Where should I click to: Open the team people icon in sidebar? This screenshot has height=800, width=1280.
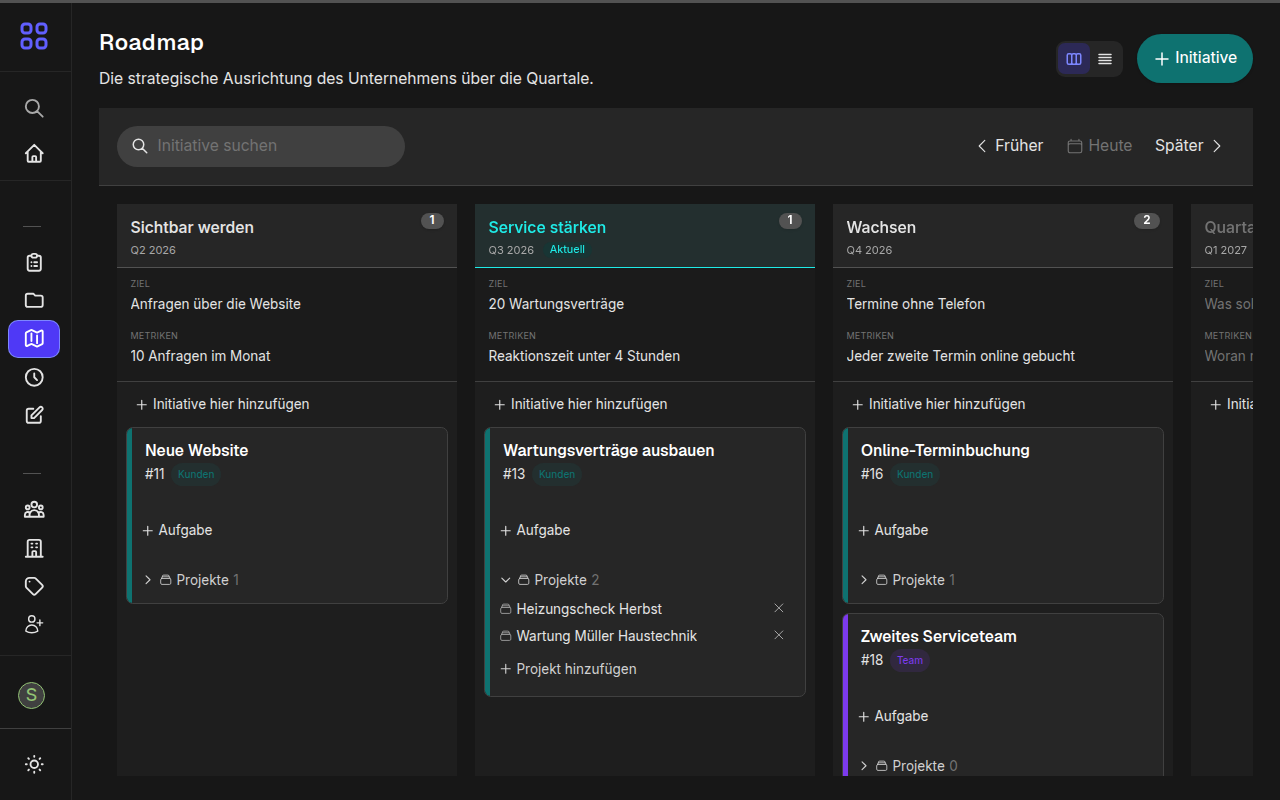34,510
